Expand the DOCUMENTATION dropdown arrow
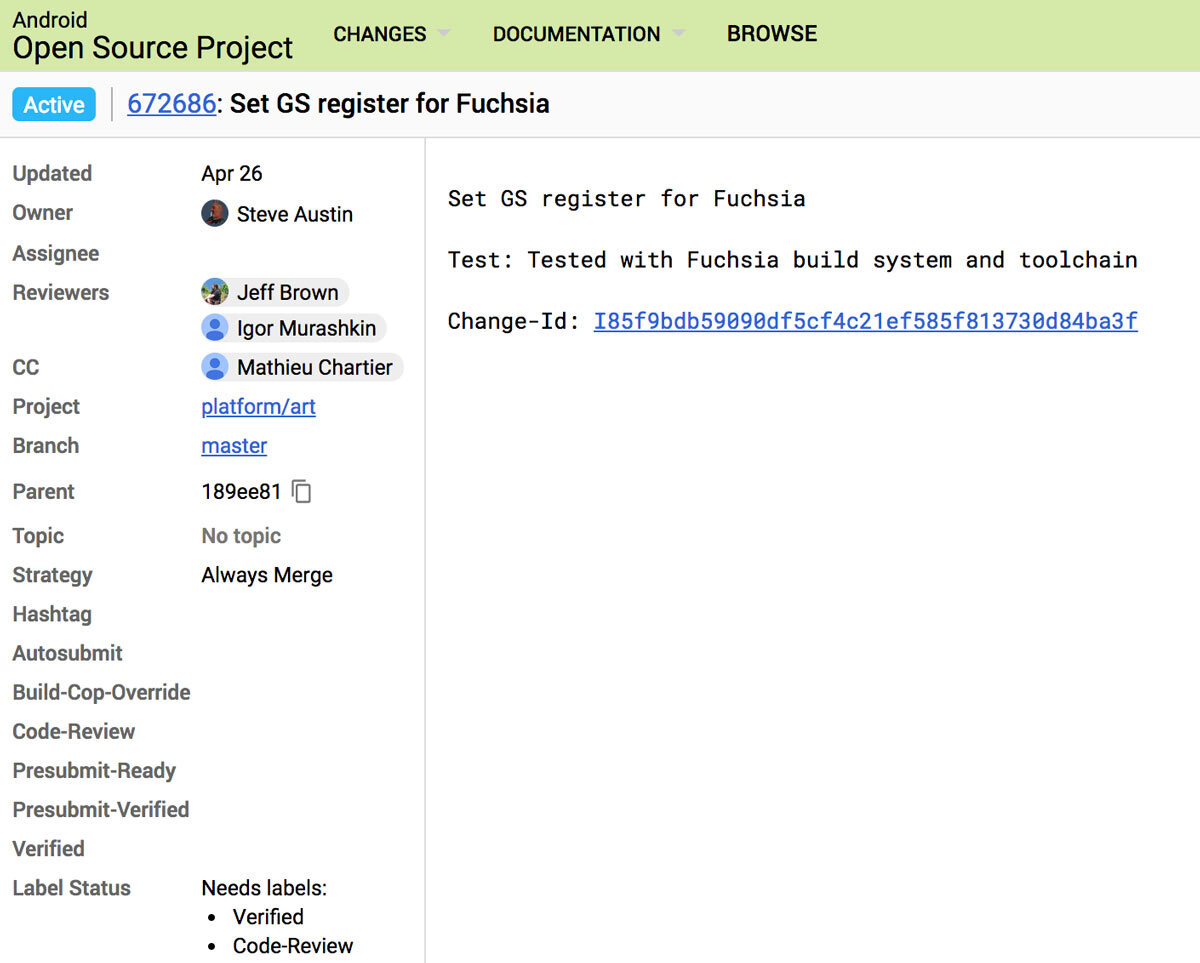 678,34
